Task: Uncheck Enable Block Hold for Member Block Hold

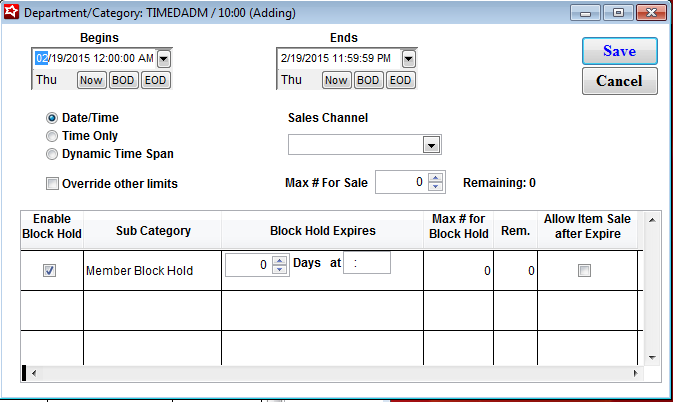Action: pyautogui.click(x=49, y=270)
